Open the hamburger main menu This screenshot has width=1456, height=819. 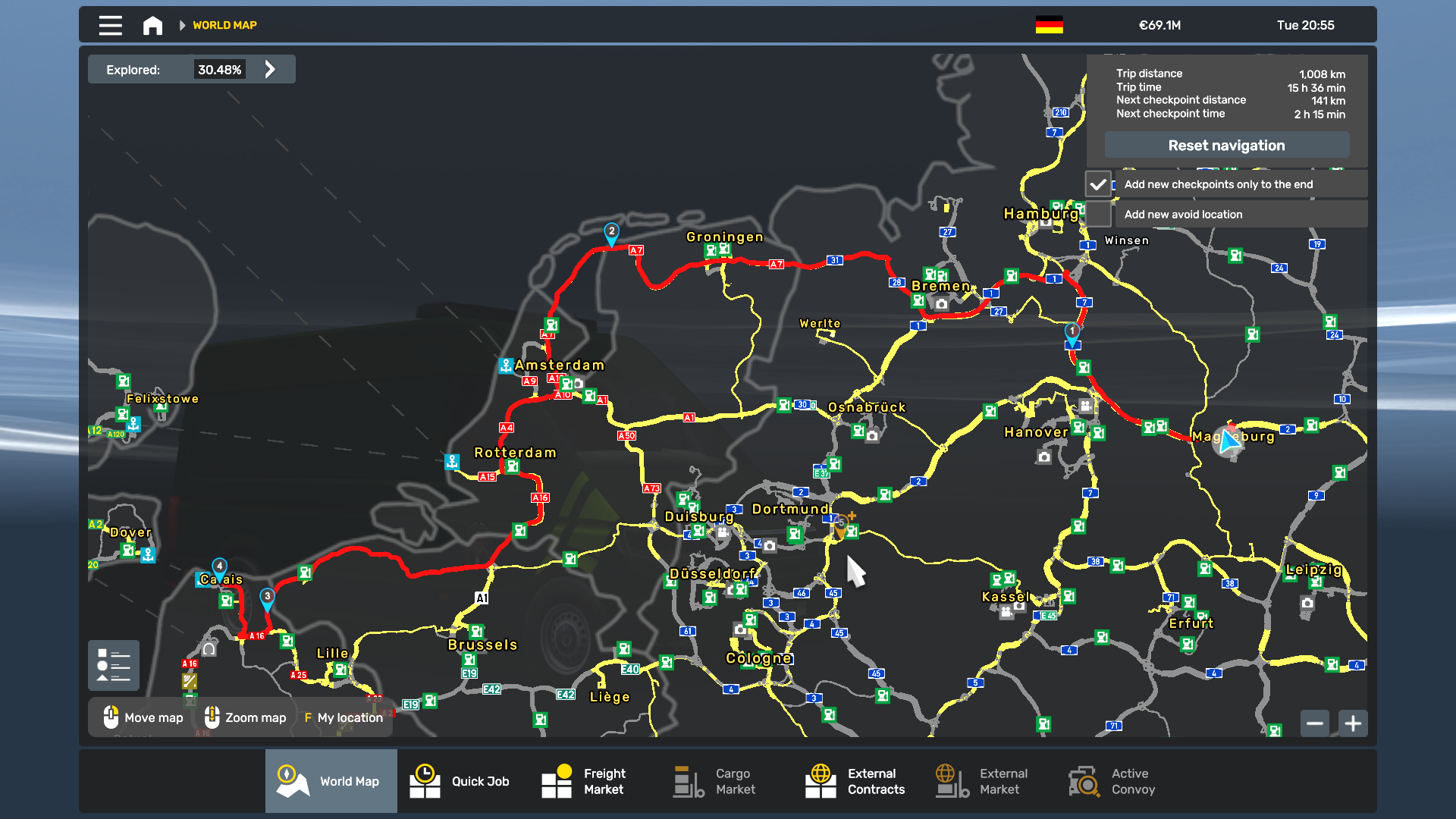(x=110, y=25)
